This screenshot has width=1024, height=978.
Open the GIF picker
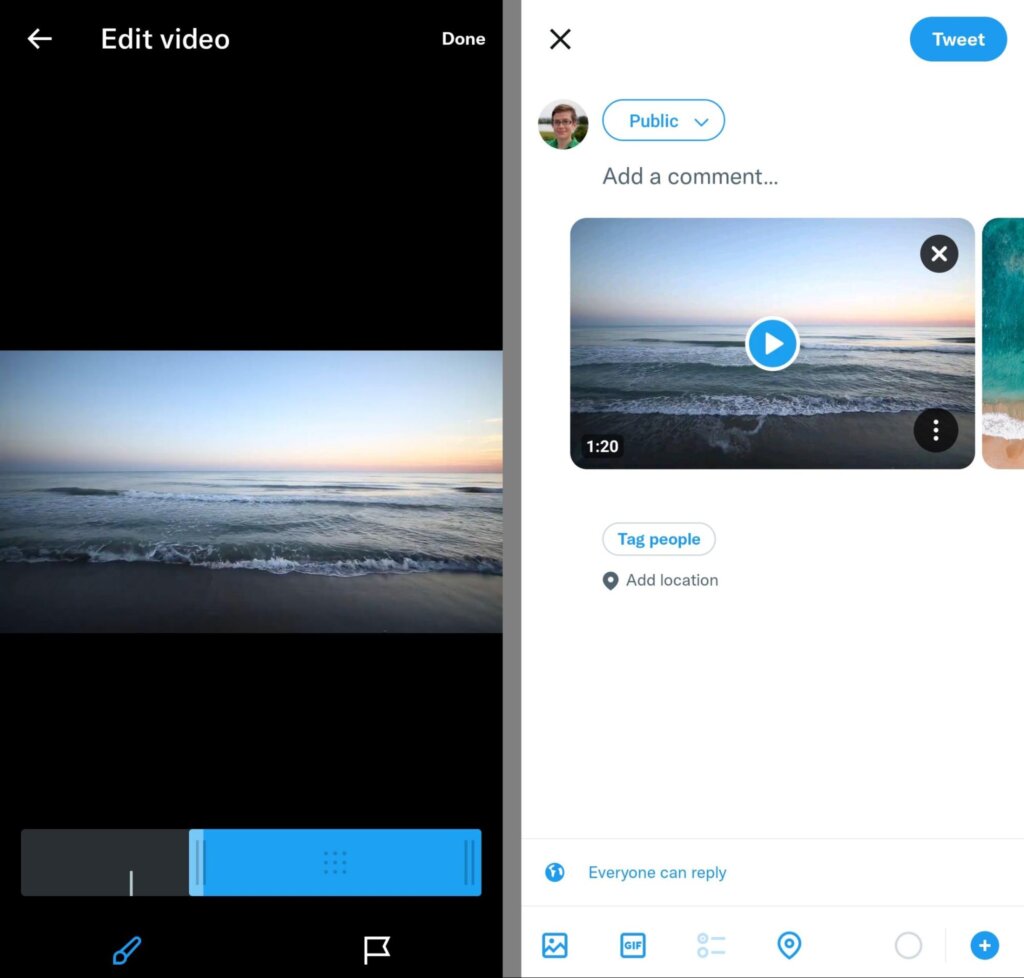[632, 945]
